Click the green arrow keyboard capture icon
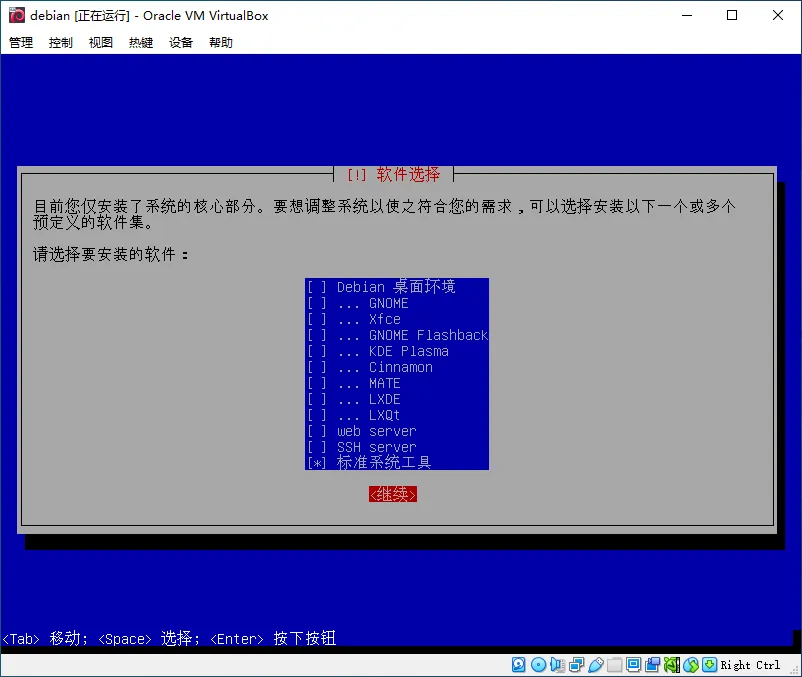The image size is (802, 677). 709,665
